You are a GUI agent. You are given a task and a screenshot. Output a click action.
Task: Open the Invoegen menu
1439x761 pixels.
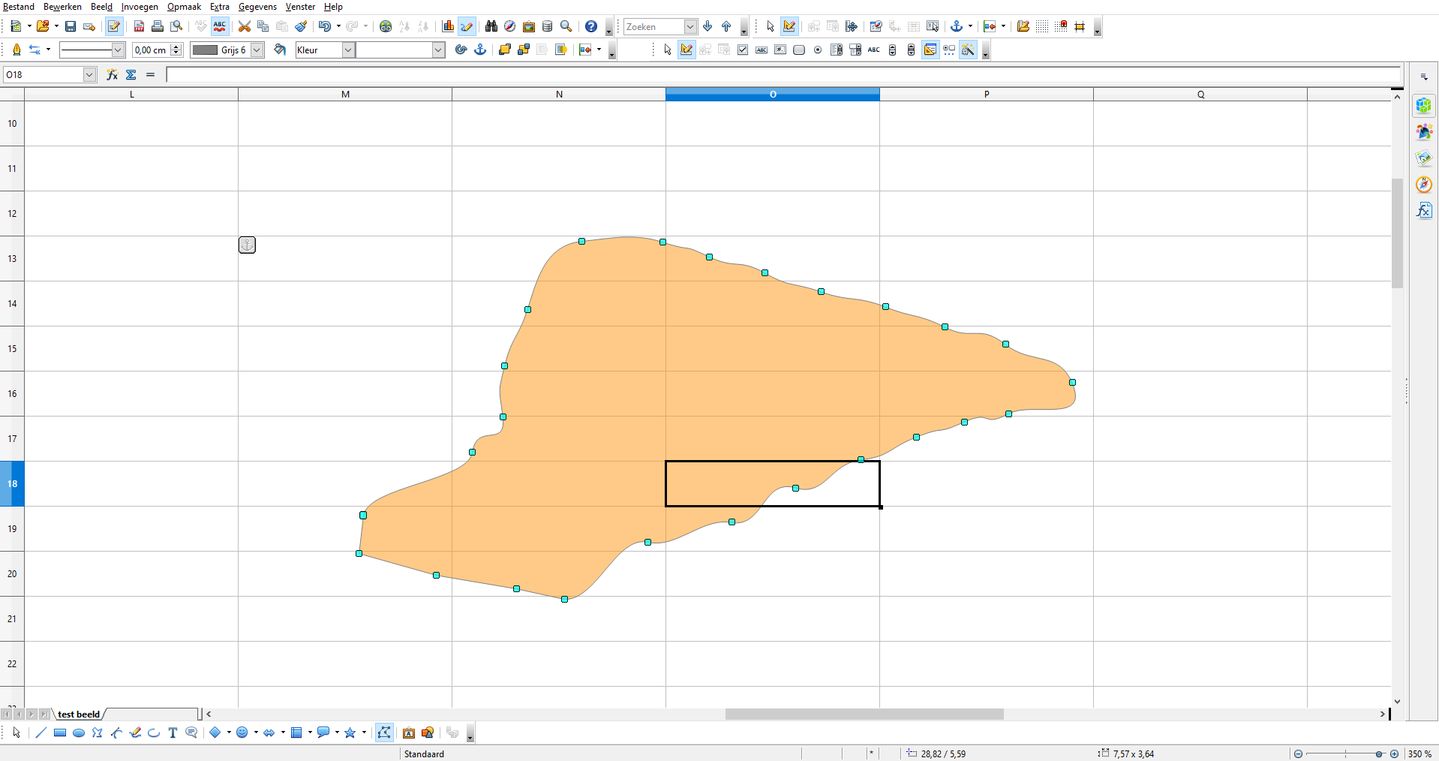point(139,7)
